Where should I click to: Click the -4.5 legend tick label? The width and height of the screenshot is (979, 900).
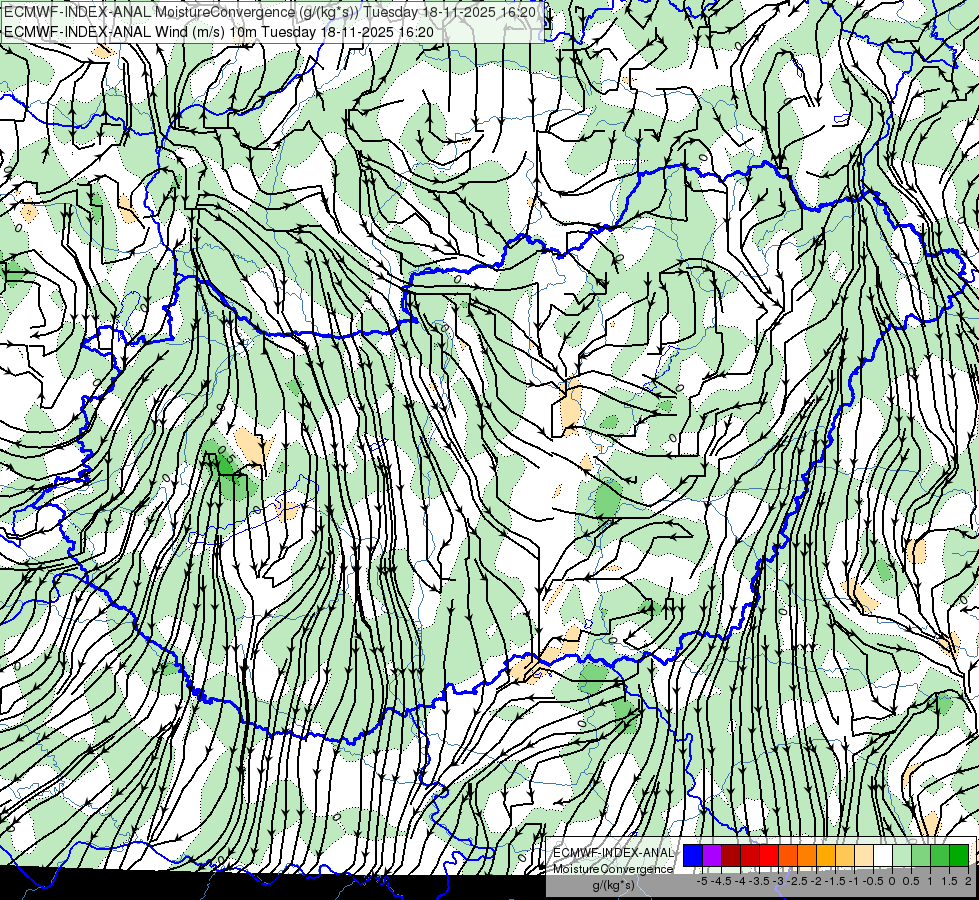pos(721,881)
